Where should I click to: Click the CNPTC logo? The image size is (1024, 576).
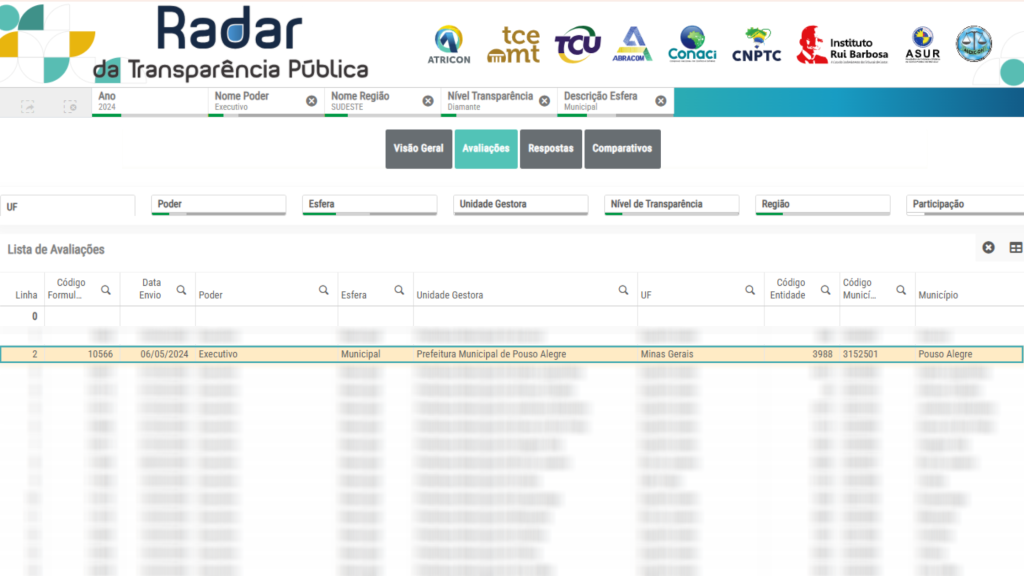(756, 44)
